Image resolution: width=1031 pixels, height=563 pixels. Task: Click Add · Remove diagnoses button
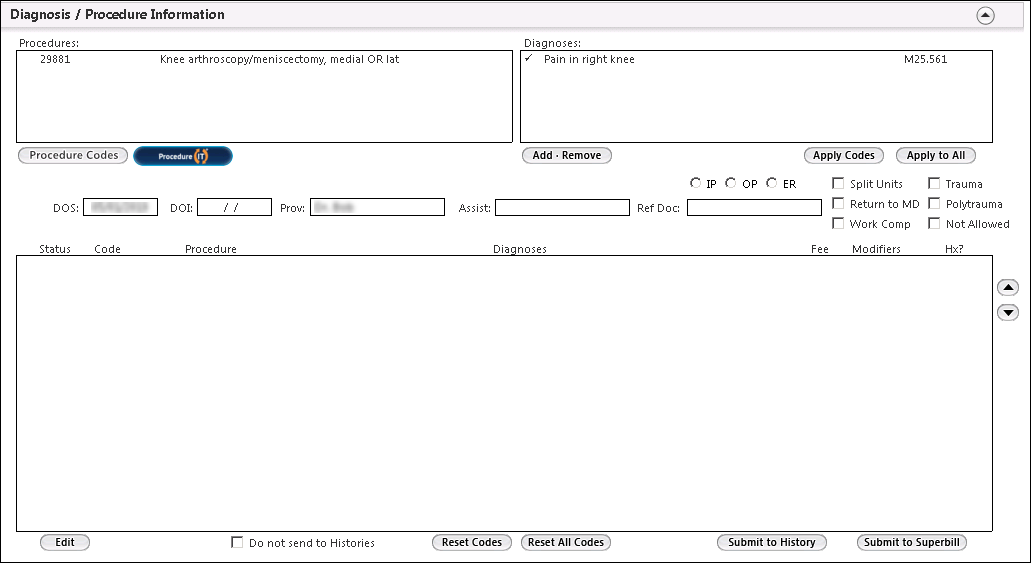coord(567,156)
